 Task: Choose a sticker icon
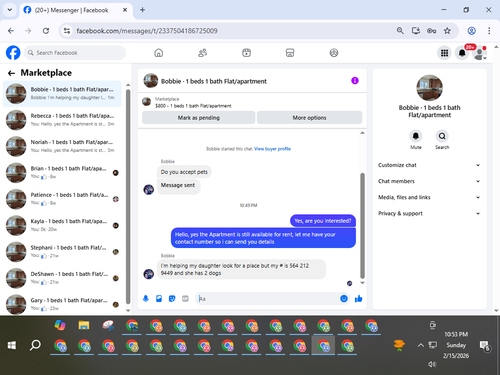pyautogui.click(x=172, y=299)
